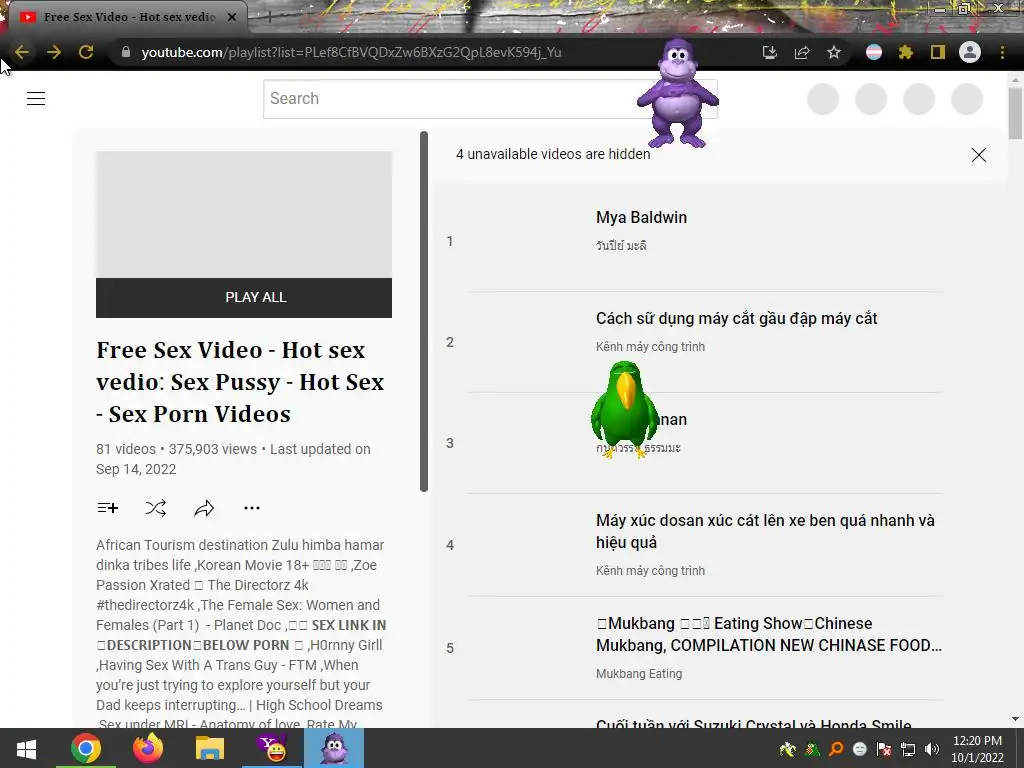View site info via the padlock icon

point(126,52)
